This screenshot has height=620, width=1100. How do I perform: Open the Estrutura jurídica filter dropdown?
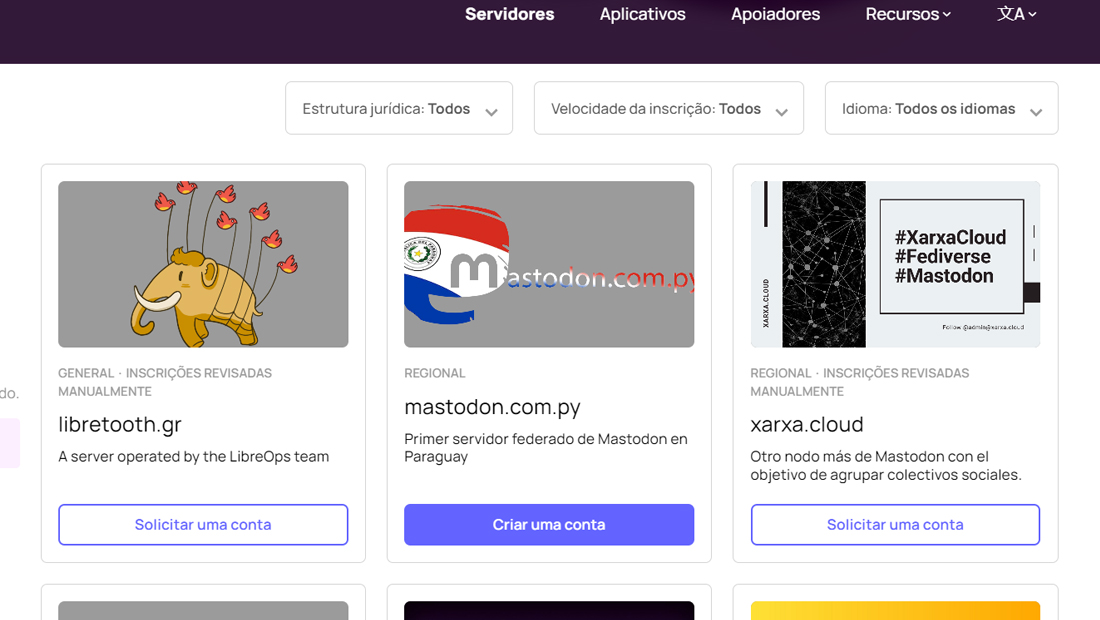[399, 108]
